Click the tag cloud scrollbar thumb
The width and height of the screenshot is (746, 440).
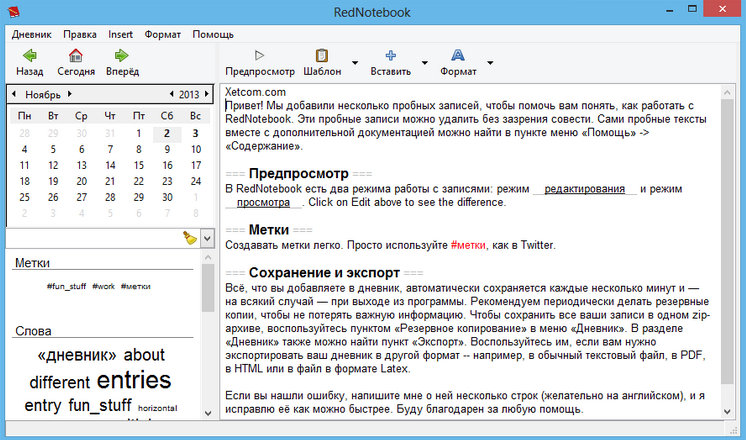pos(208,288)
